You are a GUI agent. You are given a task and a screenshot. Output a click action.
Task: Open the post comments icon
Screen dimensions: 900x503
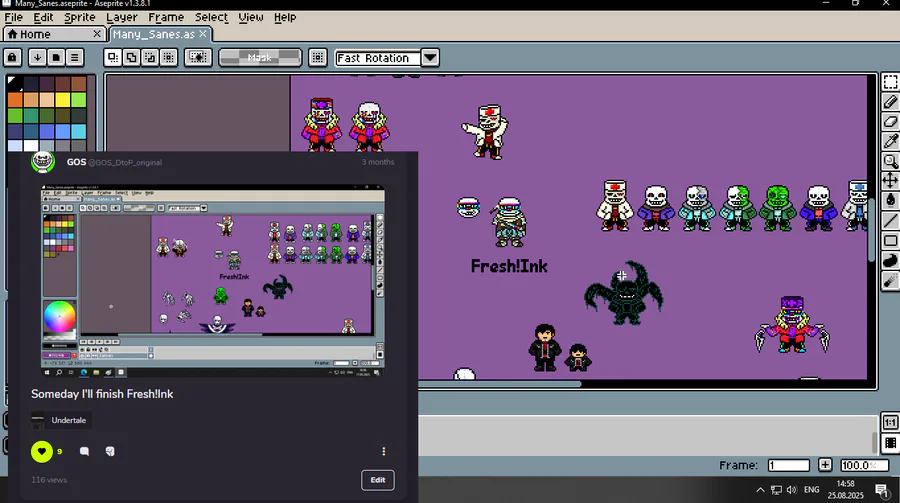point(84,451)
